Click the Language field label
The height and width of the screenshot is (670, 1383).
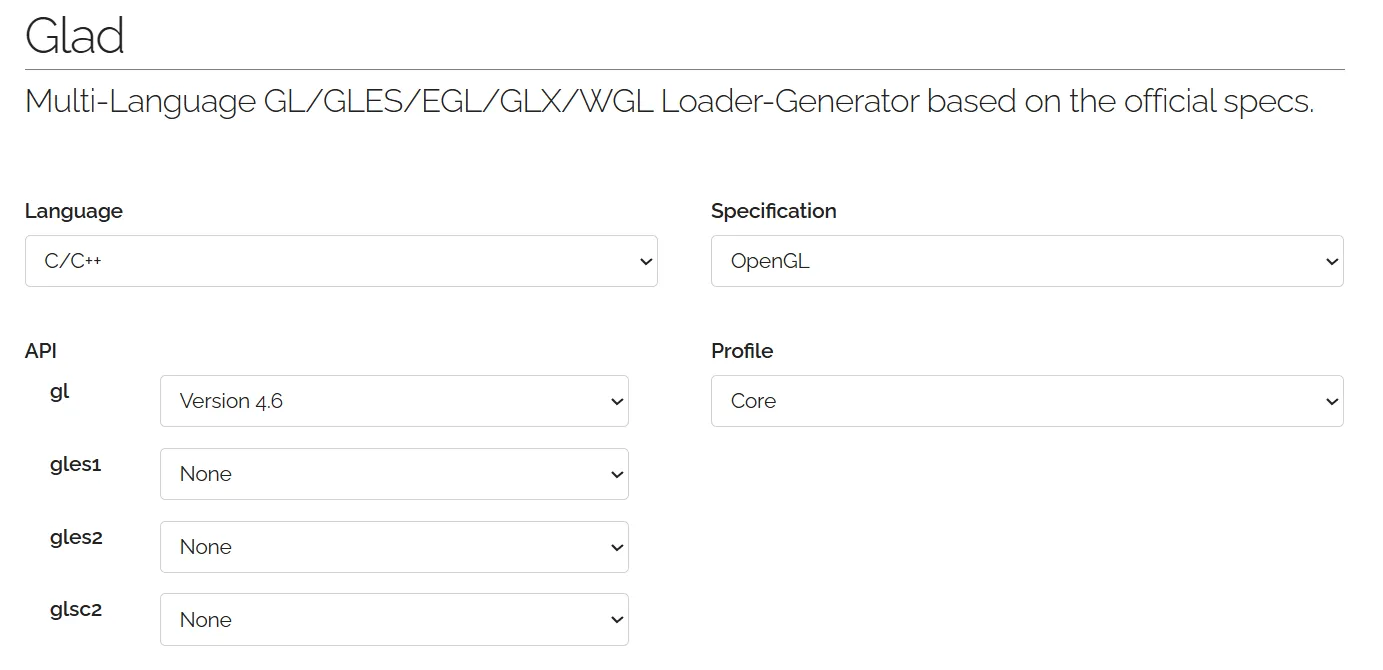click(73, 211)
